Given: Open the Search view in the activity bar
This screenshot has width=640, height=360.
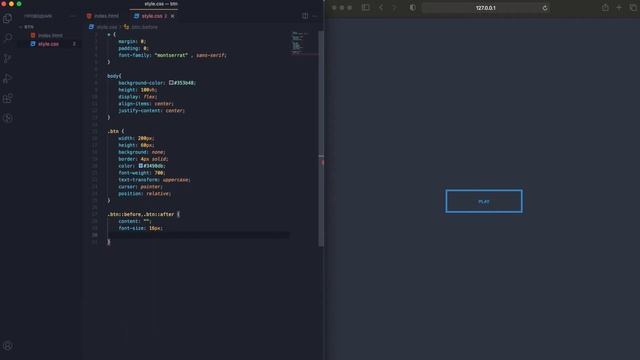Looking at the screenshot, I should 7,38.
